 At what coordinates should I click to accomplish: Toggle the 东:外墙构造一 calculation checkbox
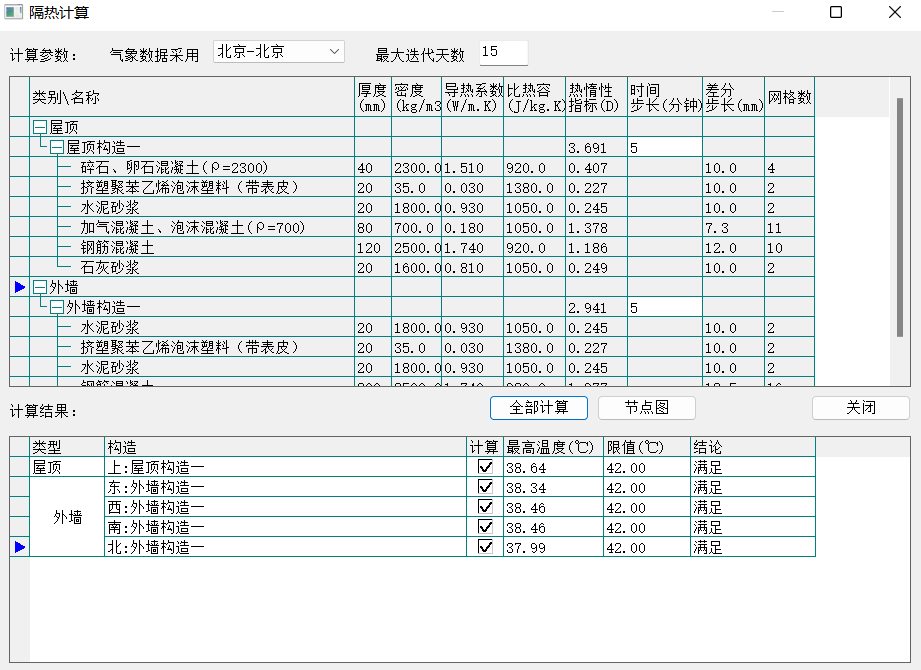pos(485,487)
